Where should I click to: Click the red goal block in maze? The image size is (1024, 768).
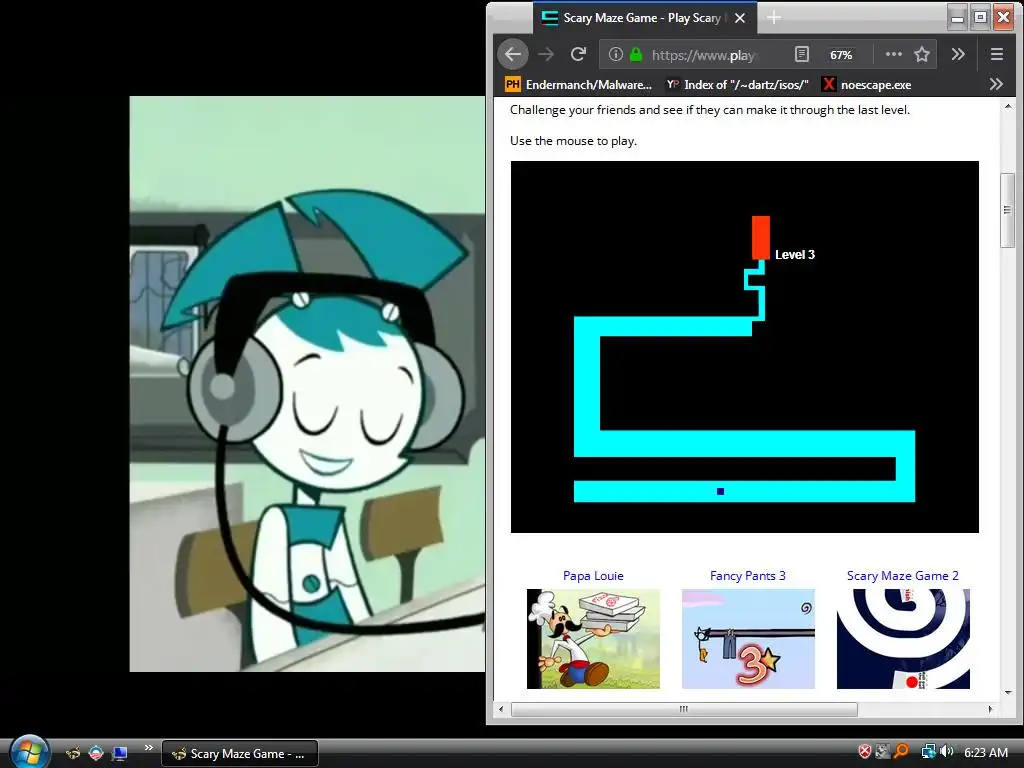click(x=761, y=238)
